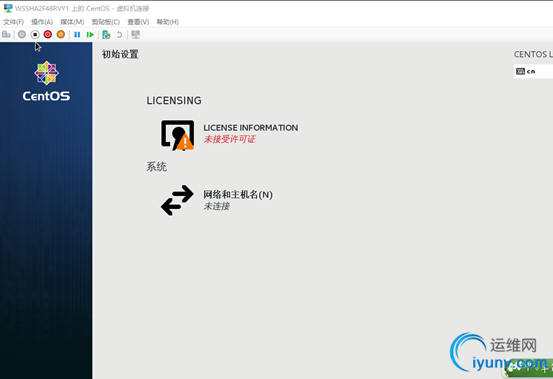553x379 pixels.
Task: Send Ctrl+Alt+Del via toolbar icon
Action: coord(6,34)
